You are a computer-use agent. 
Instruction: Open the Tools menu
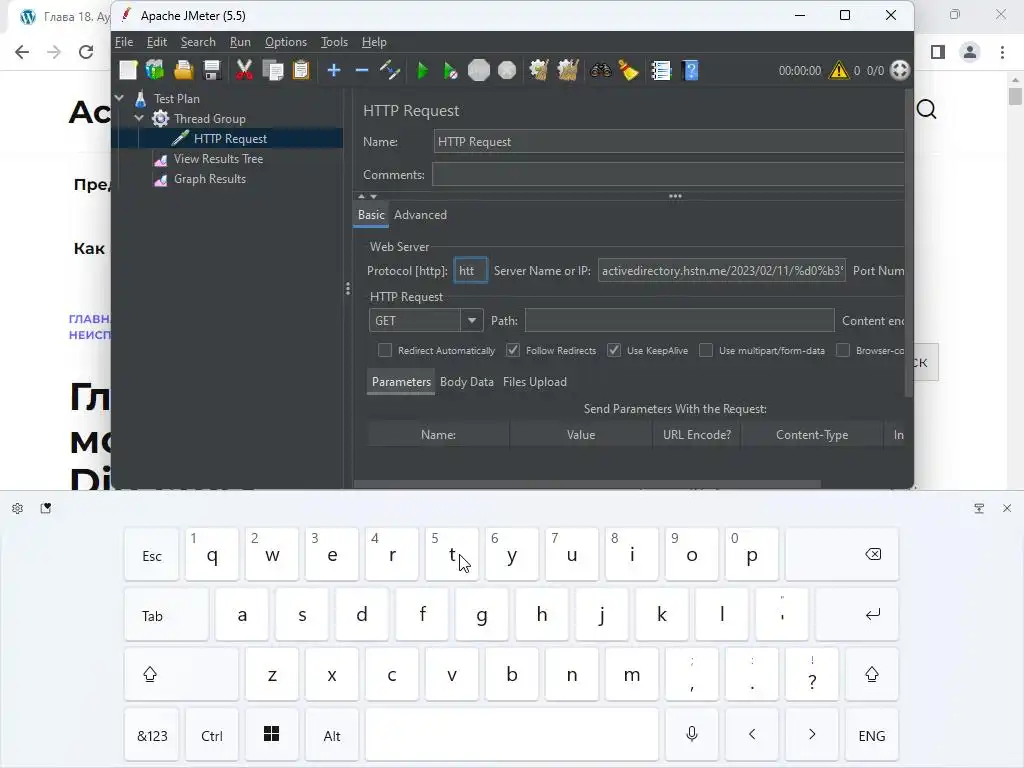click(x=334, y=42)
